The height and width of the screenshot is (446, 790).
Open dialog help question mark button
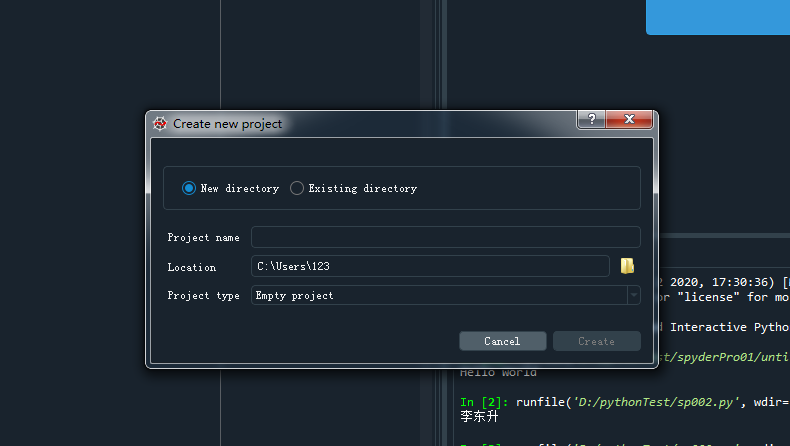[591, 119]
